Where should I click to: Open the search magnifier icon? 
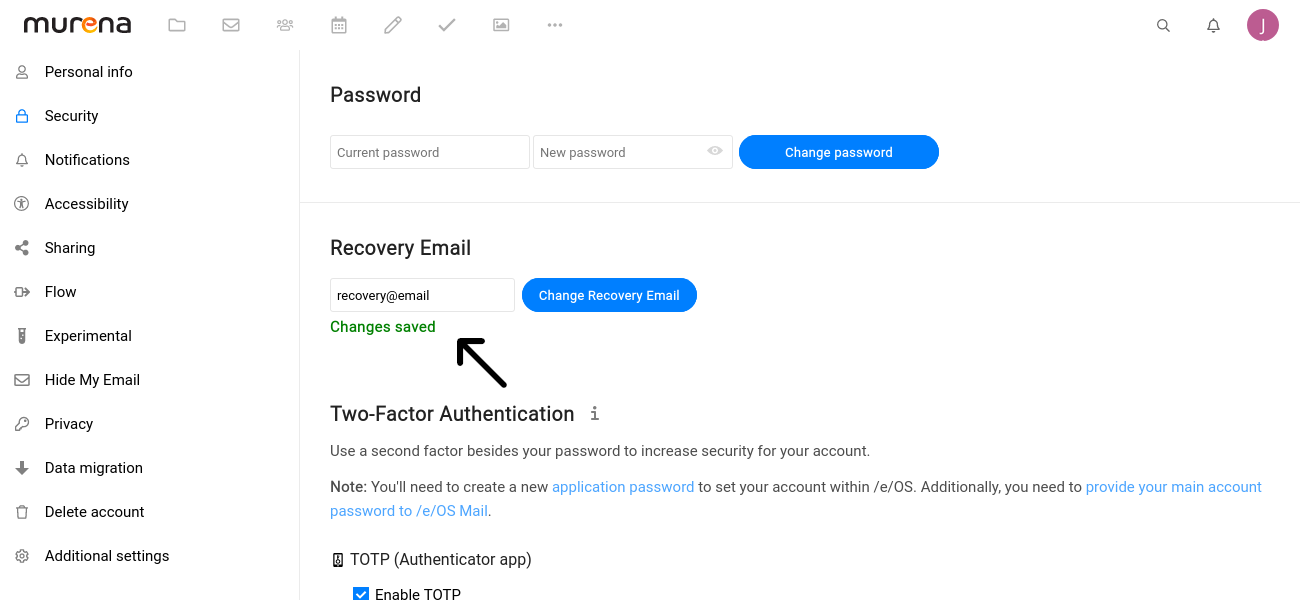point(1163,25)
